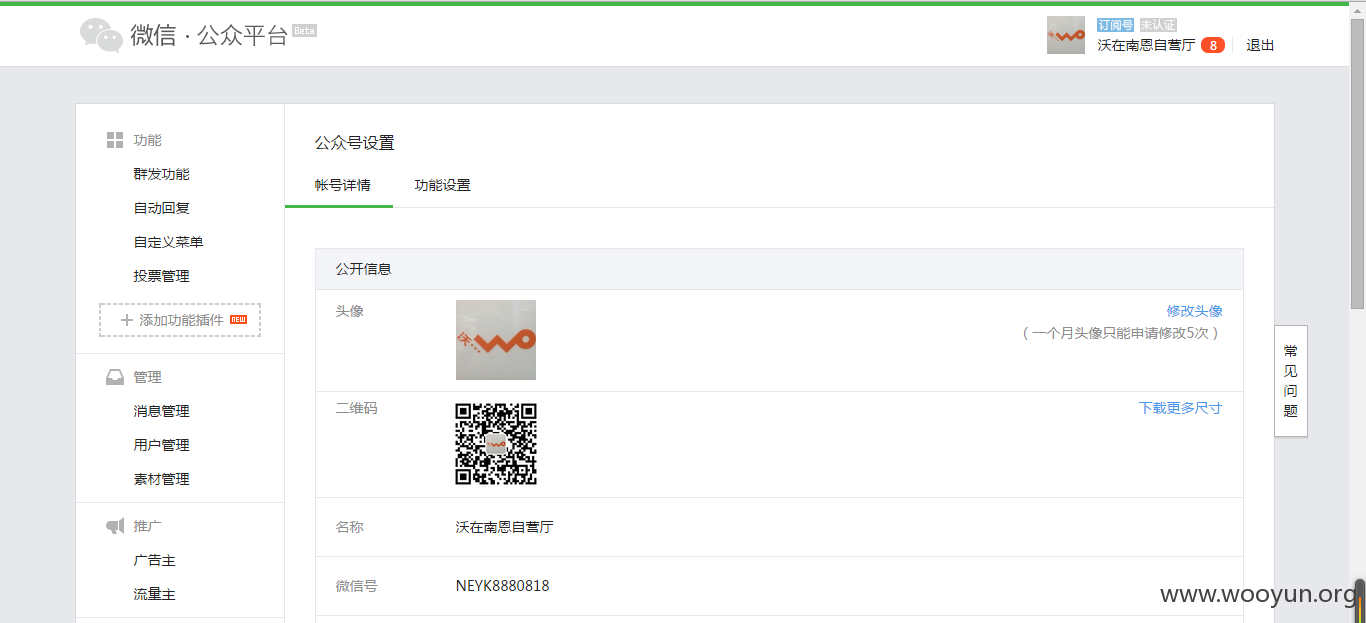Open 素材管理 in the sidebar
Image resolution: width=1366 pixels, height=623 pixels.
tap(162, 479)
